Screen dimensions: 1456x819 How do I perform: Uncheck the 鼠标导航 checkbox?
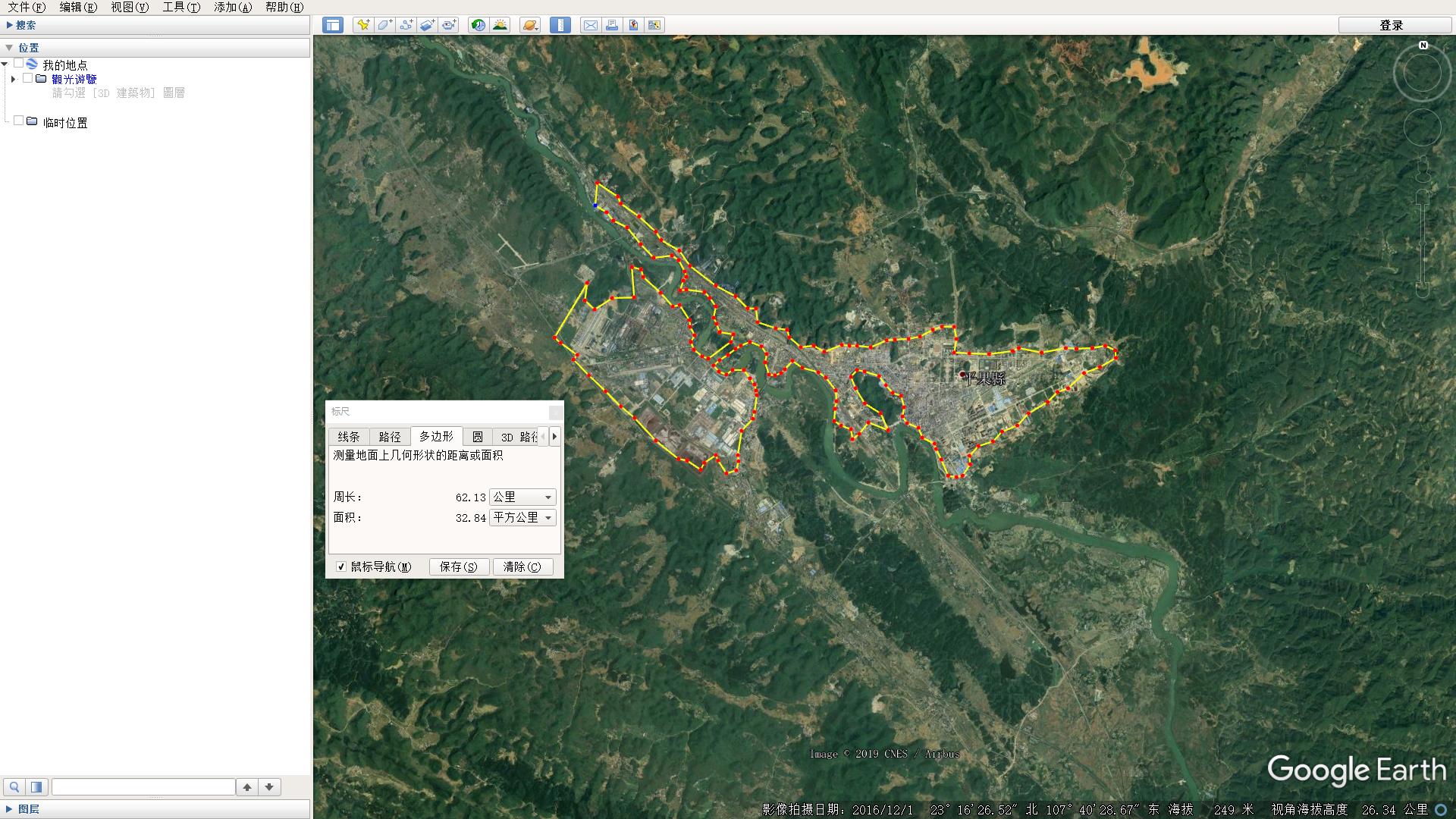coord(341,566)
